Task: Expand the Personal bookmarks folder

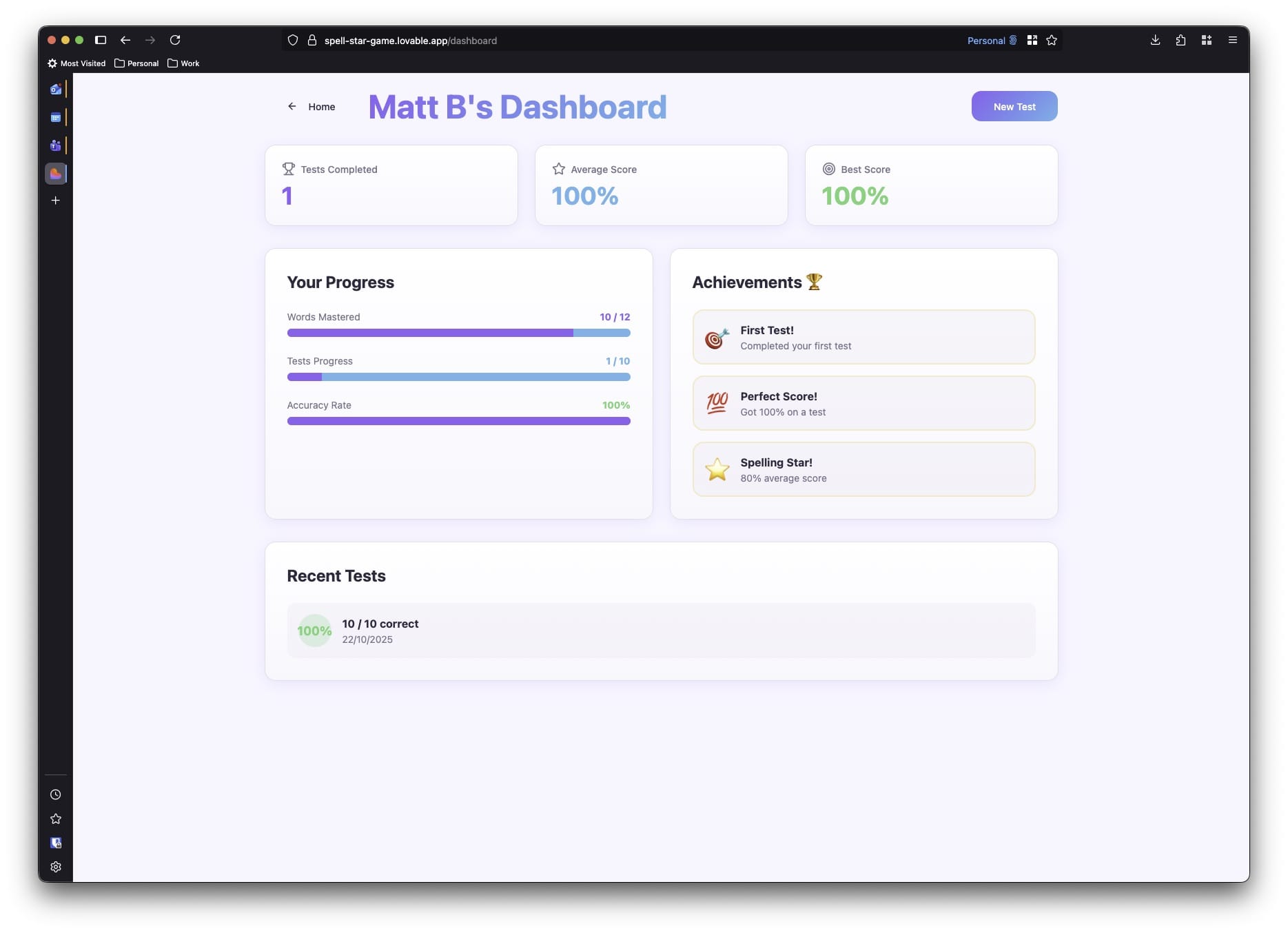Action: tap(136, 63)
